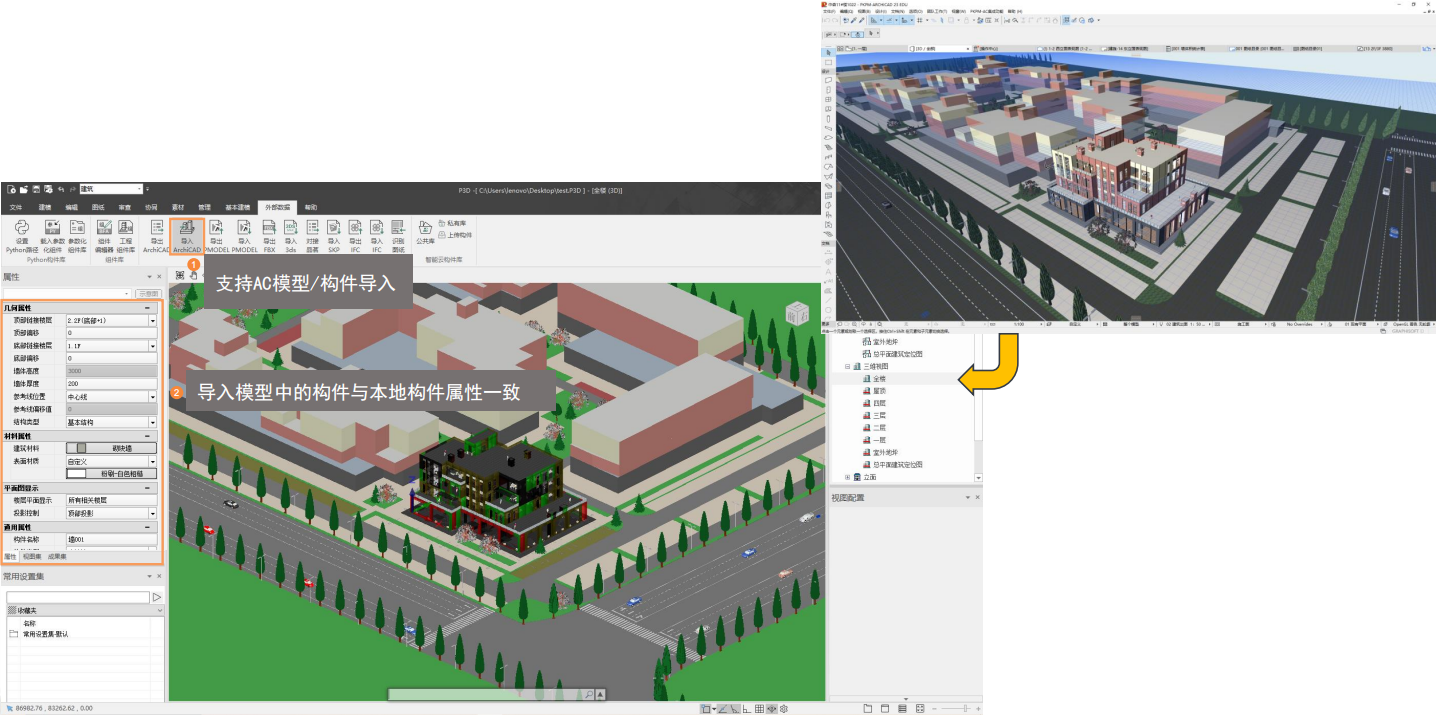Click the 识别图纸 drawing recognition icon
1439x715 pixels.
pyautogui.click(x=397, y=234)
